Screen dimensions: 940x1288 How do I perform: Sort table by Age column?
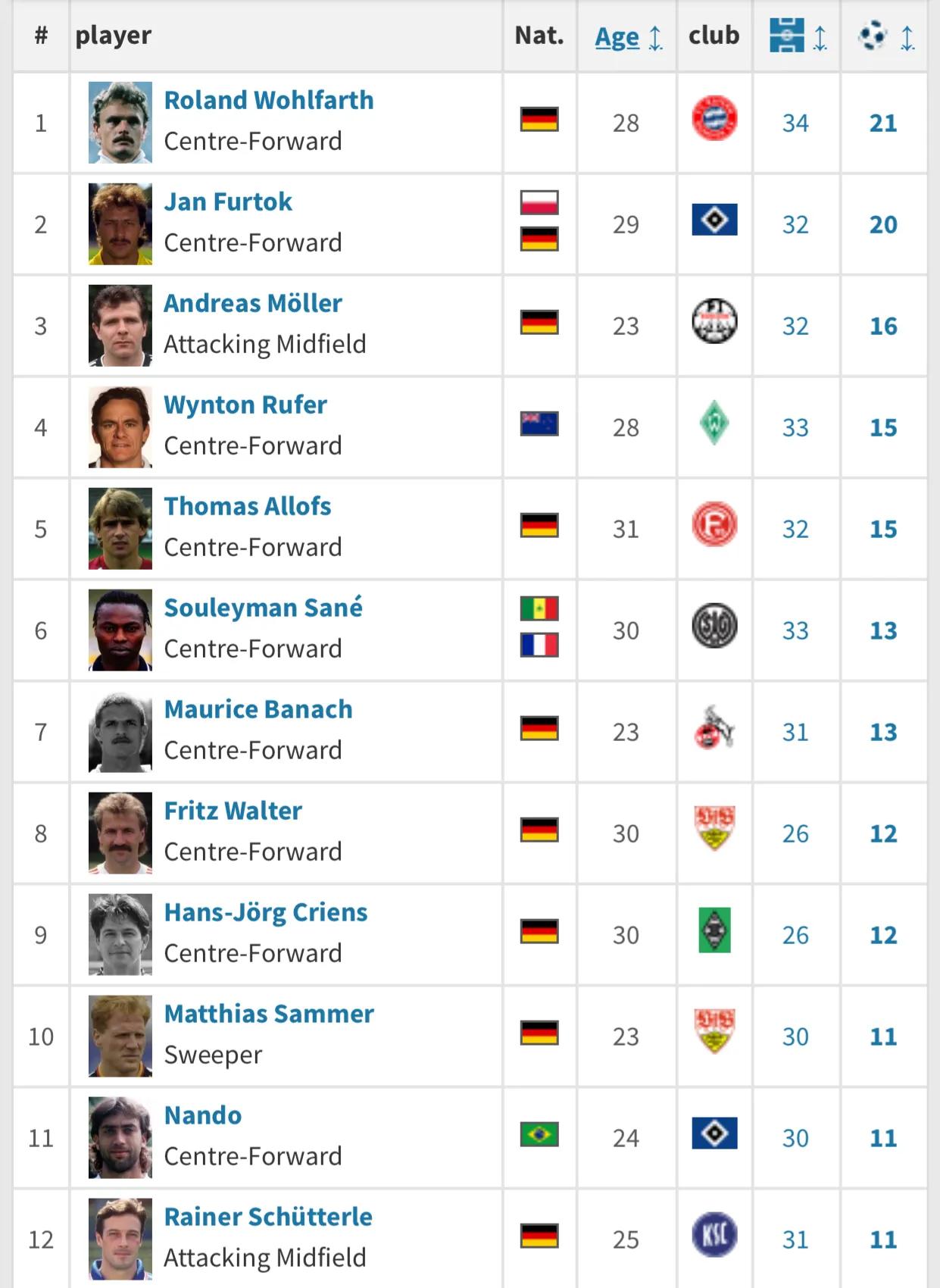click(x=617, y=37)
